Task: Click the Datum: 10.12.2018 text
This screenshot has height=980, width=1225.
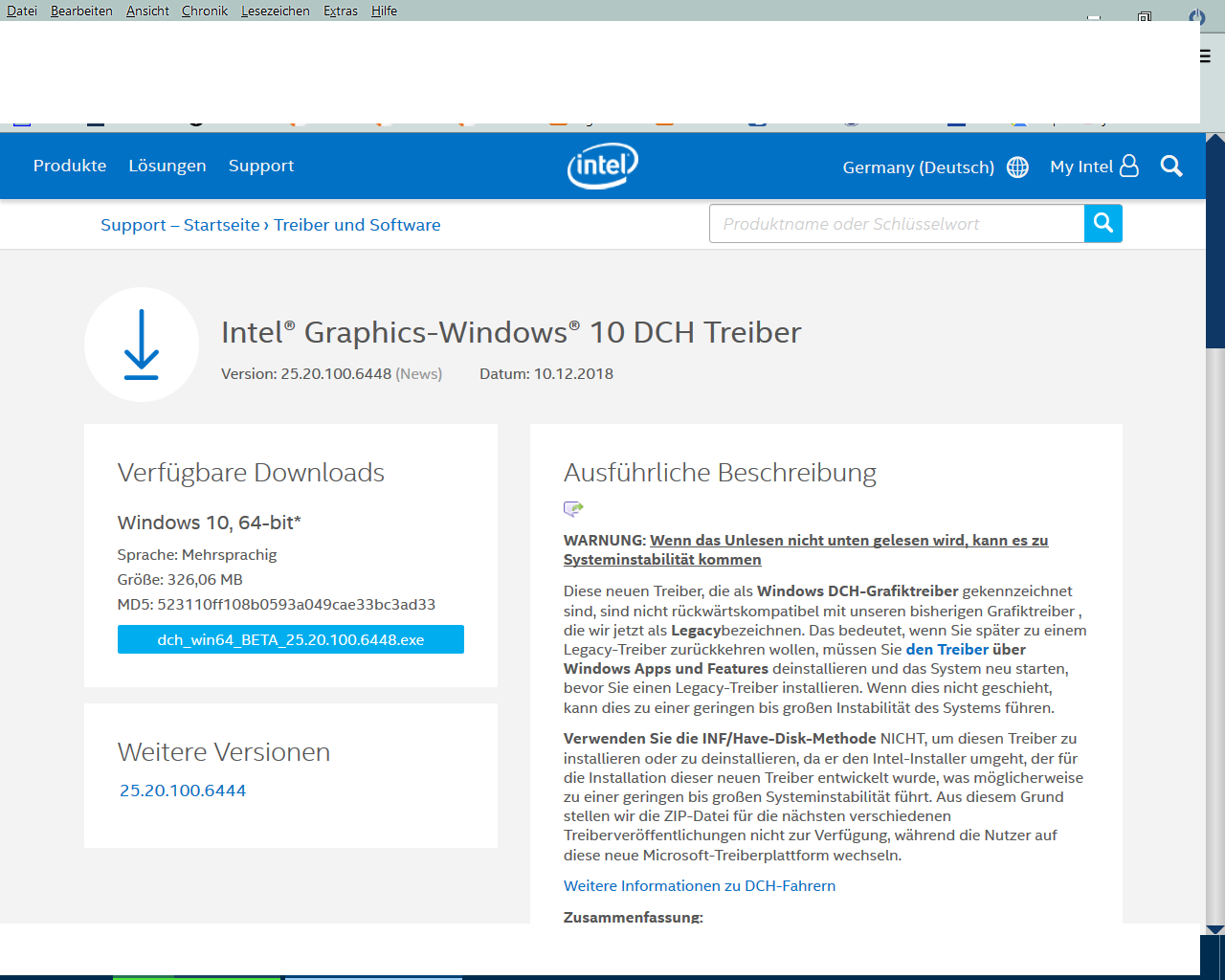Action: point(546,373)
